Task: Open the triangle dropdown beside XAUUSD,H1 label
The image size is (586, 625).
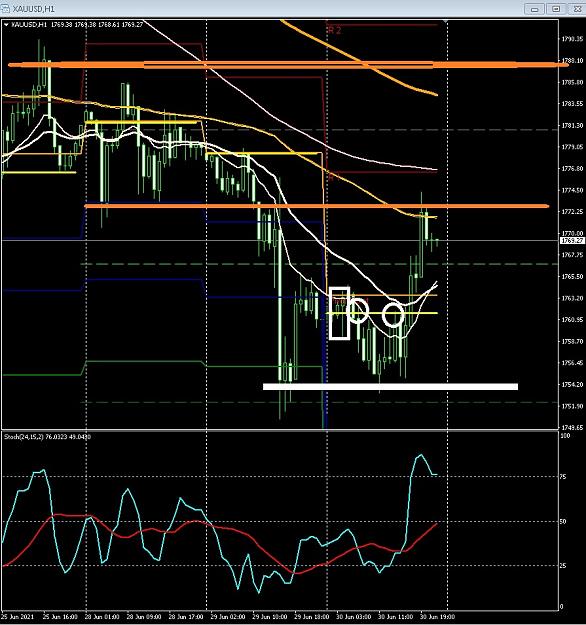Action: [6, 25]
